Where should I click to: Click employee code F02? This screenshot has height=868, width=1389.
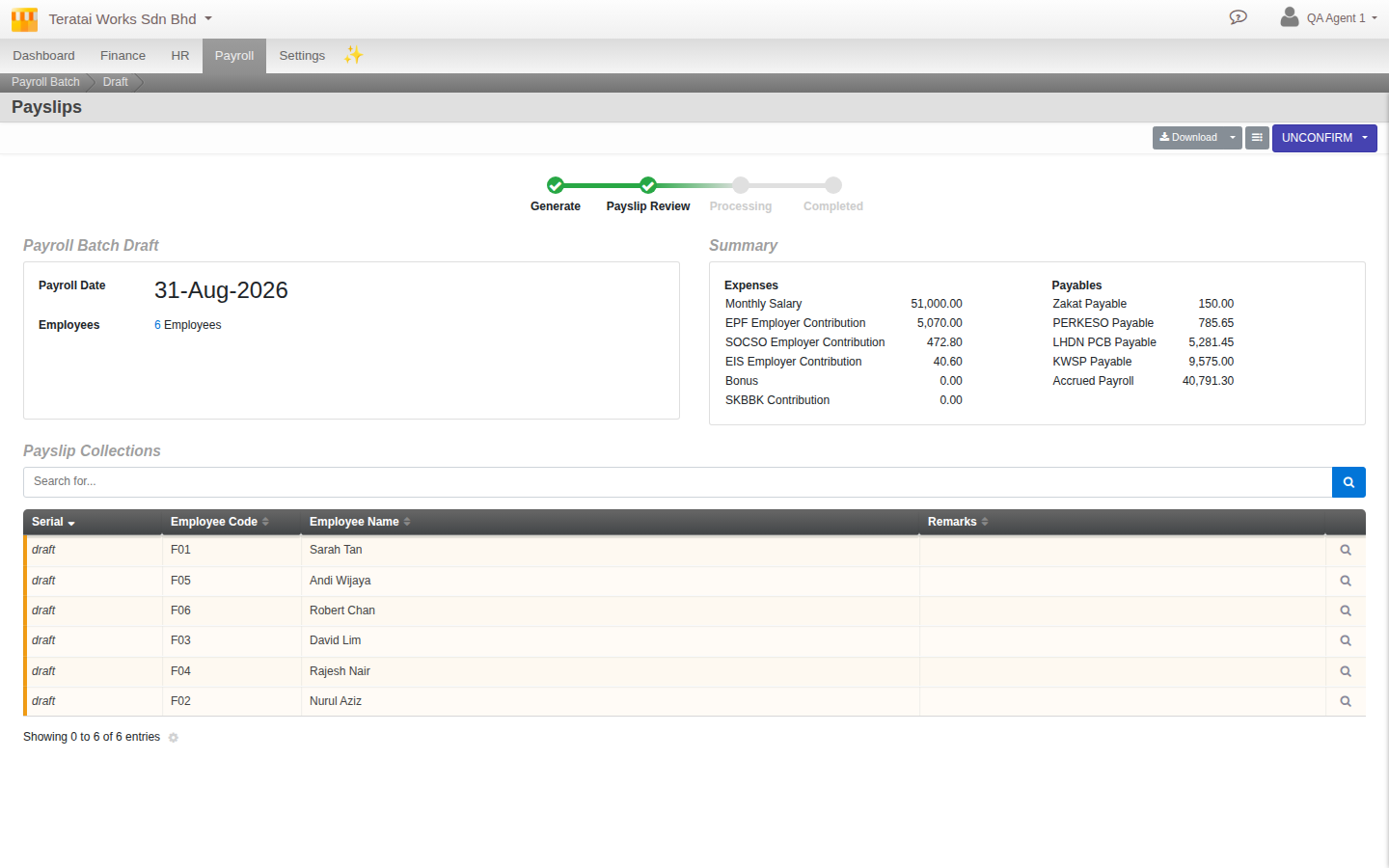(180, 701)
